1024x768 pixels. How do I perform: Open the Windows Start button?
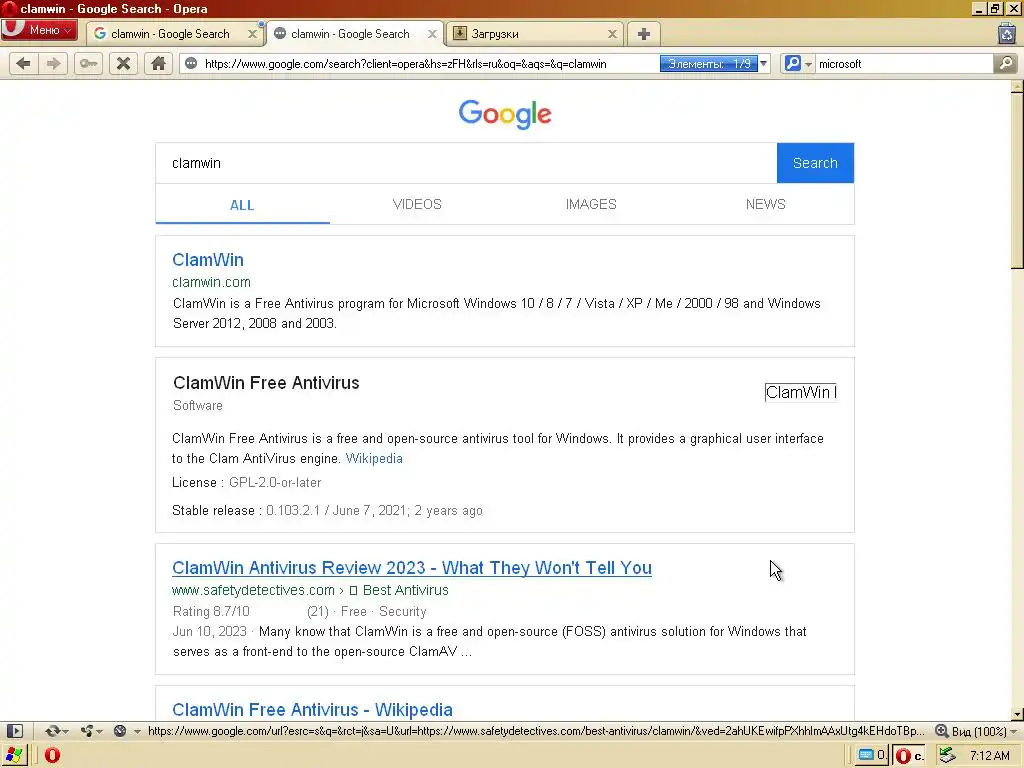13,756
